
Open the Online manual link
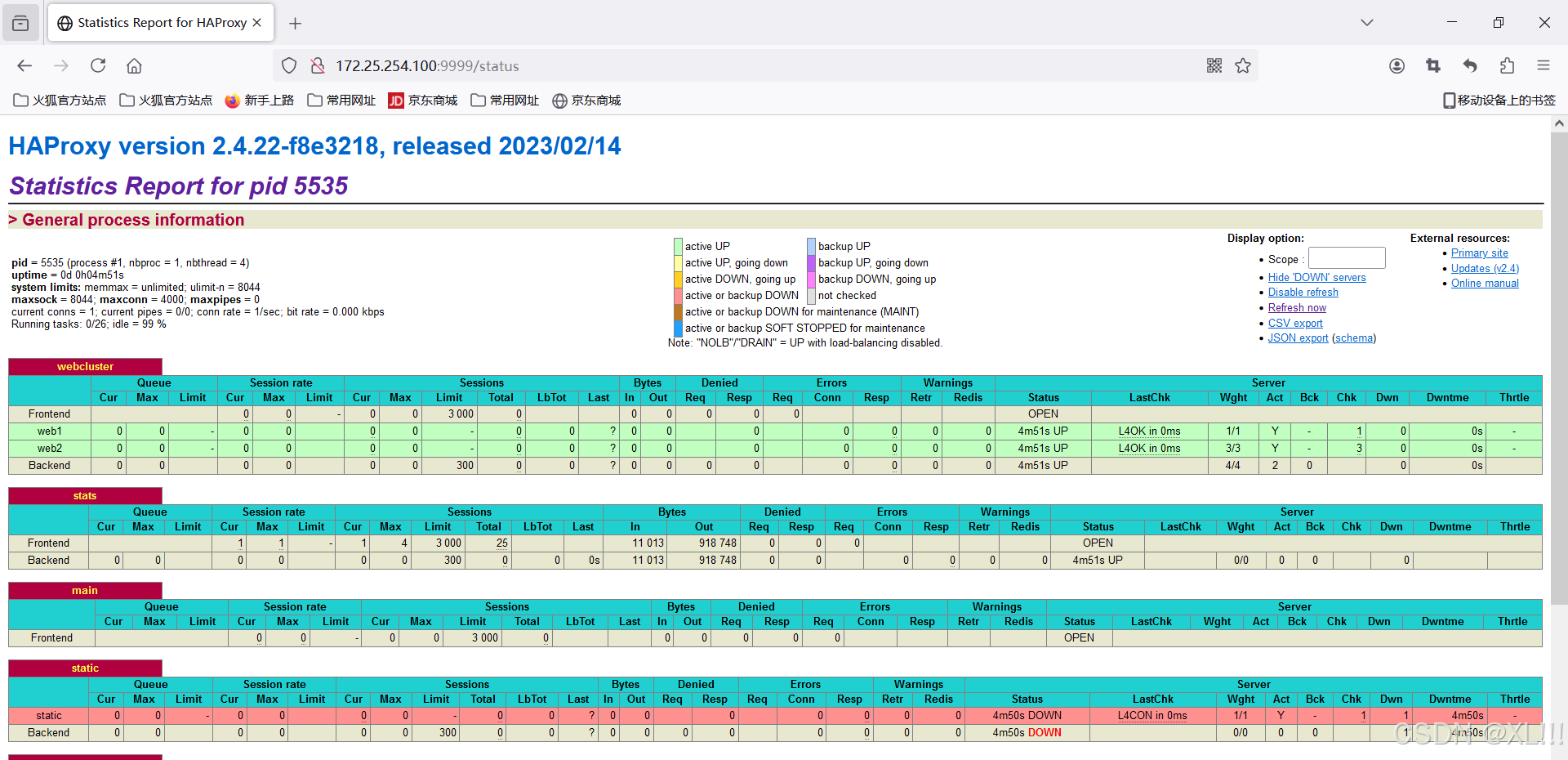(1485, 284)
